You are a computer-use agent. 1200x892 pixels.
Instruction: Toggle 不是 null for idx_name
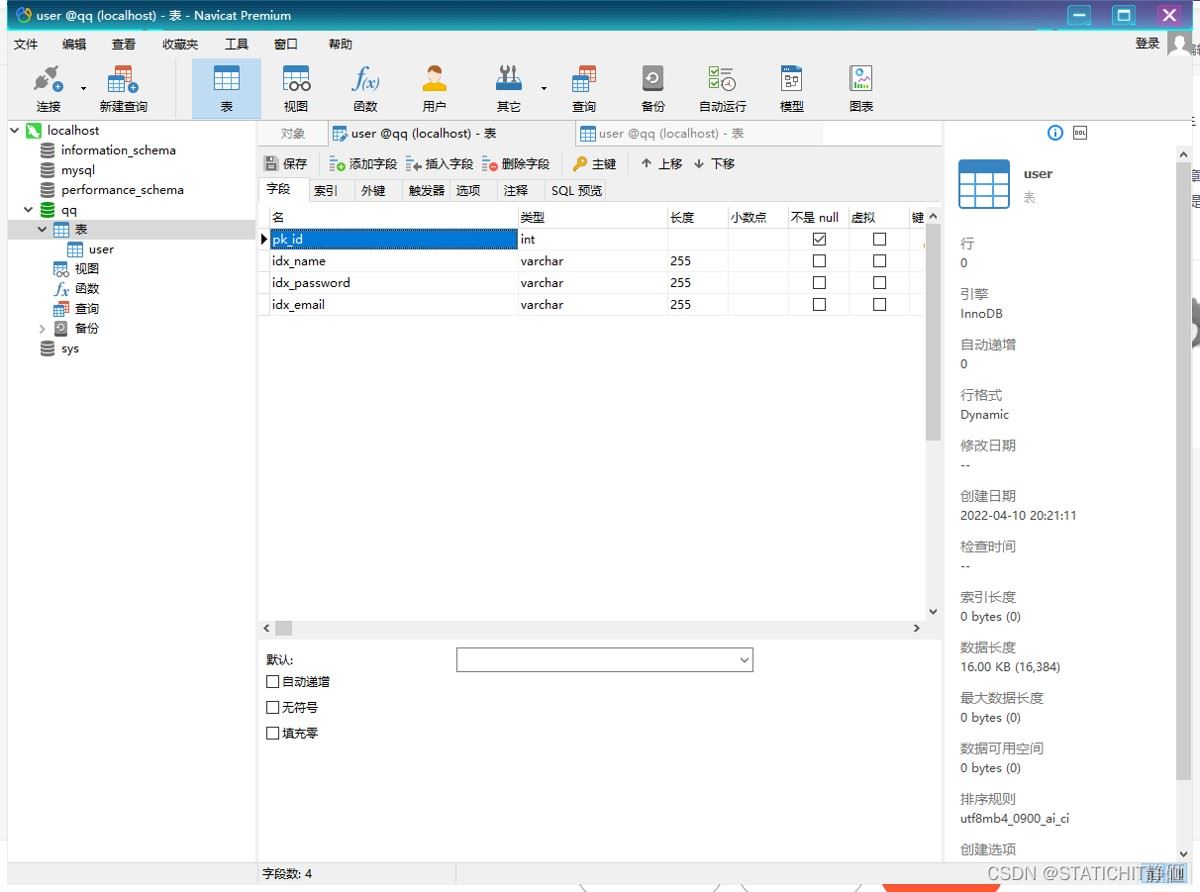coord(819,261)
